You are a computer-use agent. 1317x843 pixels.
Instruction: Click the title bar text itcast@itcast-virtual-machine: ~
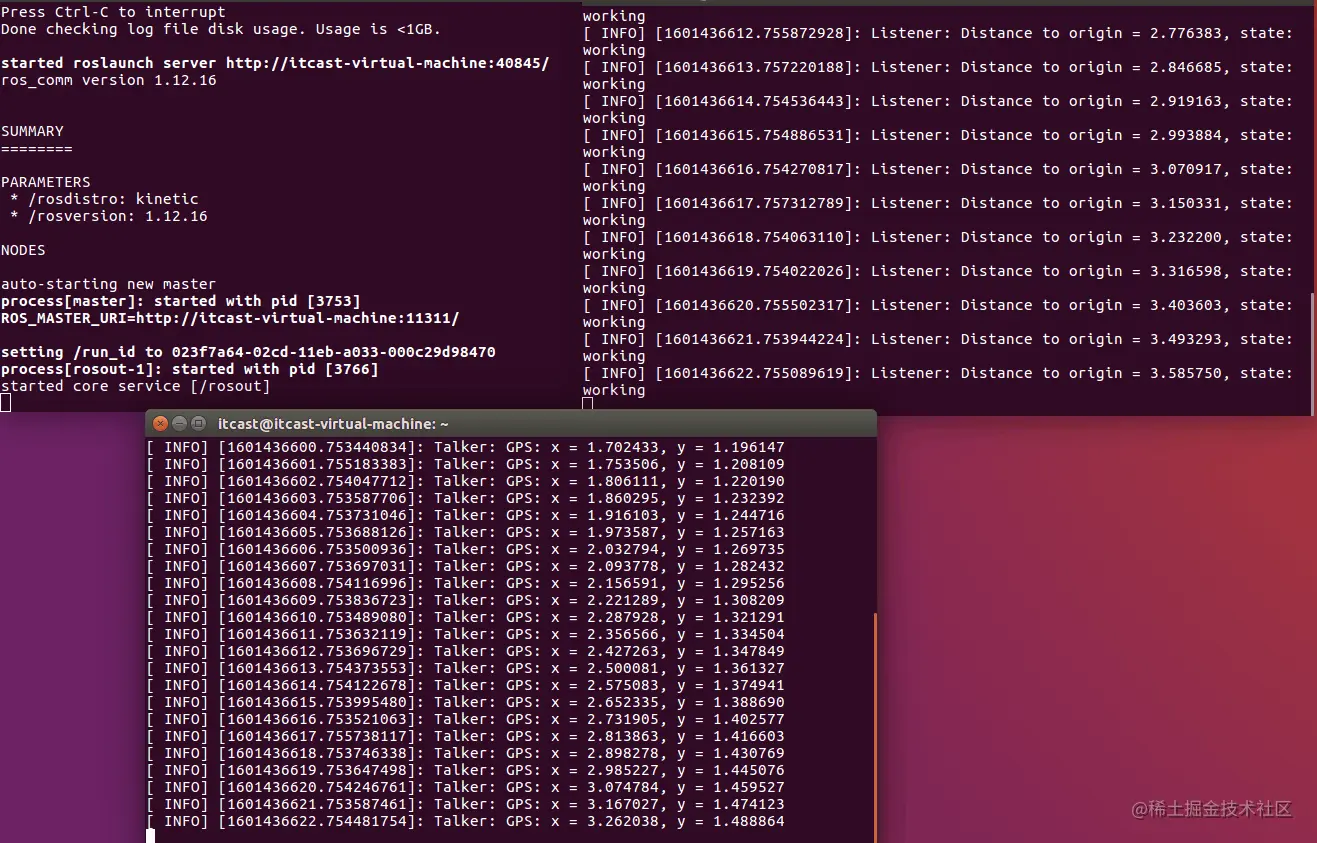point(333,424)
